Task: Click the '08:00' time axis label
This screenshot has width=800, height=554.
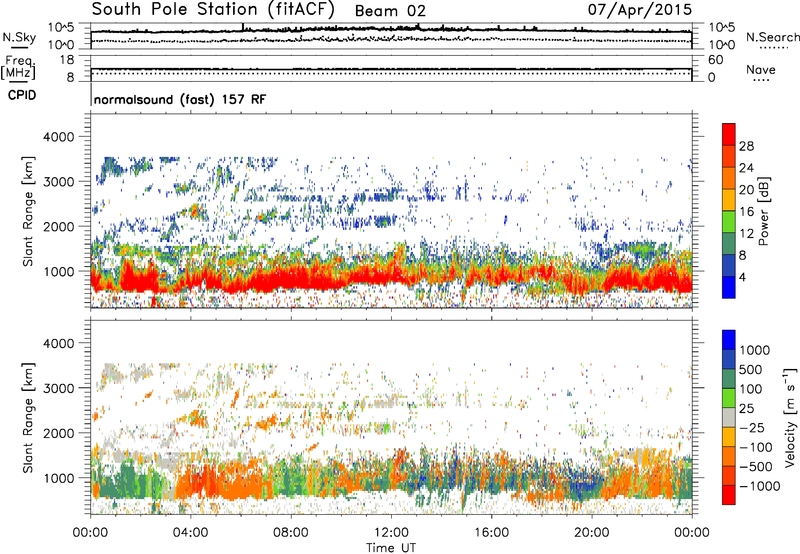Action: tap(291, 533)
